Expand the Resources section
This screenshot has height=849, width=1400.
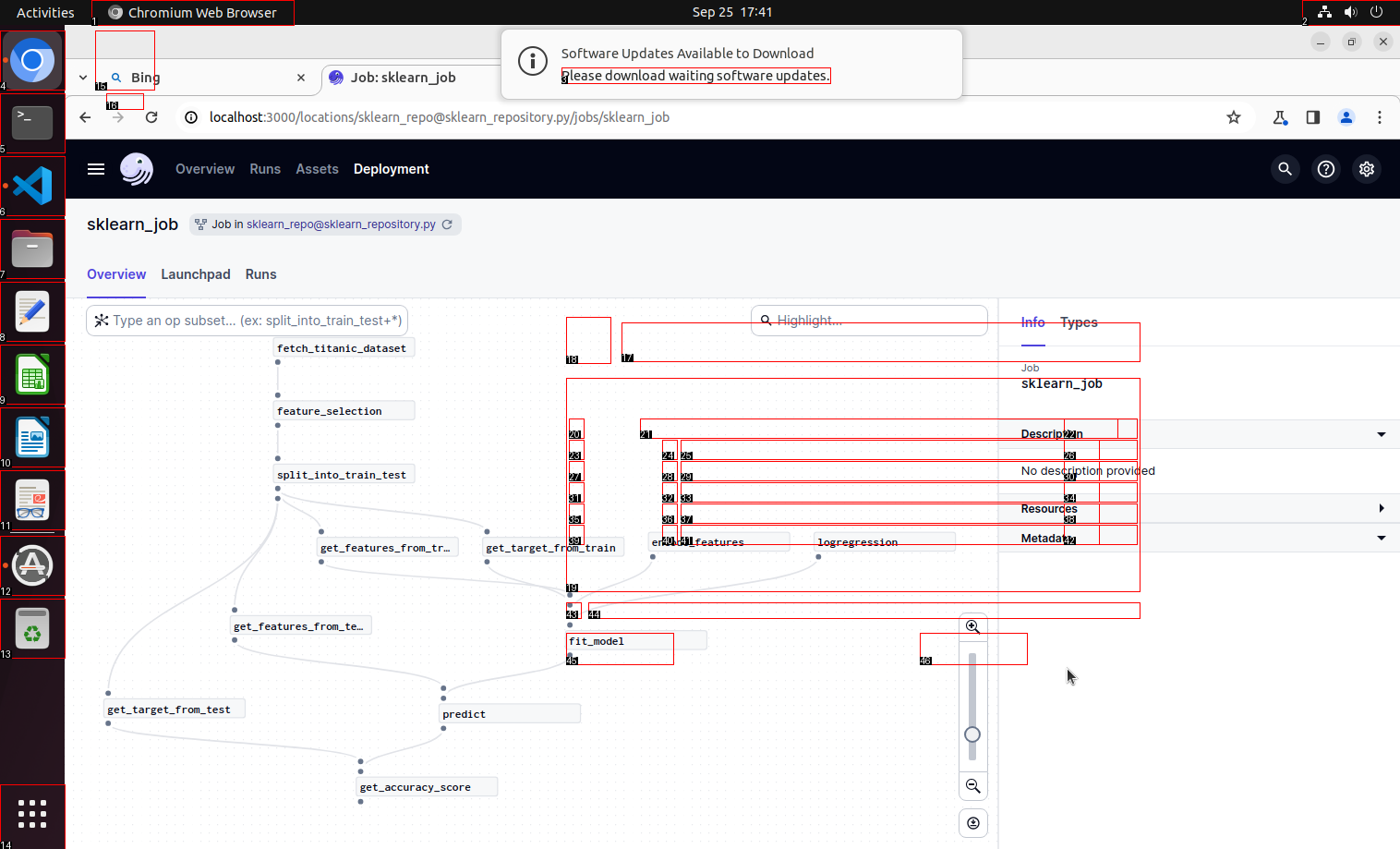pos(1382,509)
